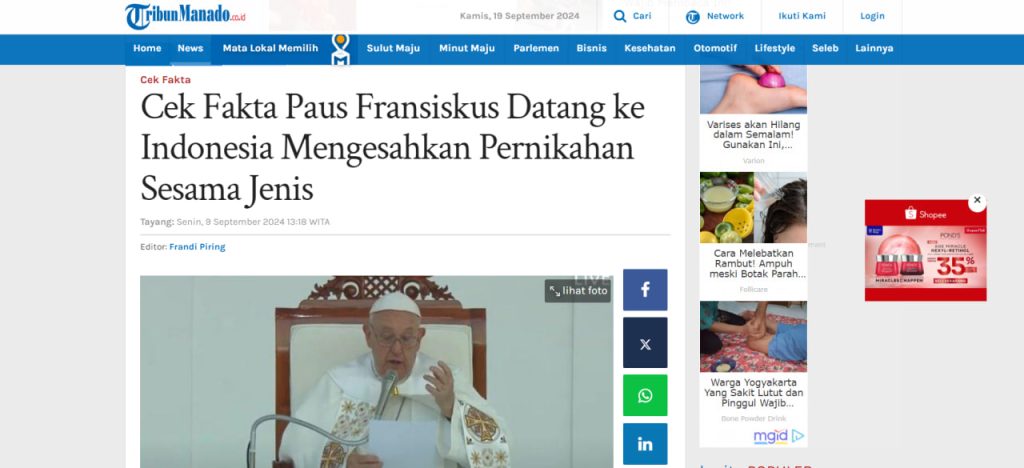This screenshot has width=1024, height=468.
Task: Open Ikuti Kami options
Action: coord(801,16)
